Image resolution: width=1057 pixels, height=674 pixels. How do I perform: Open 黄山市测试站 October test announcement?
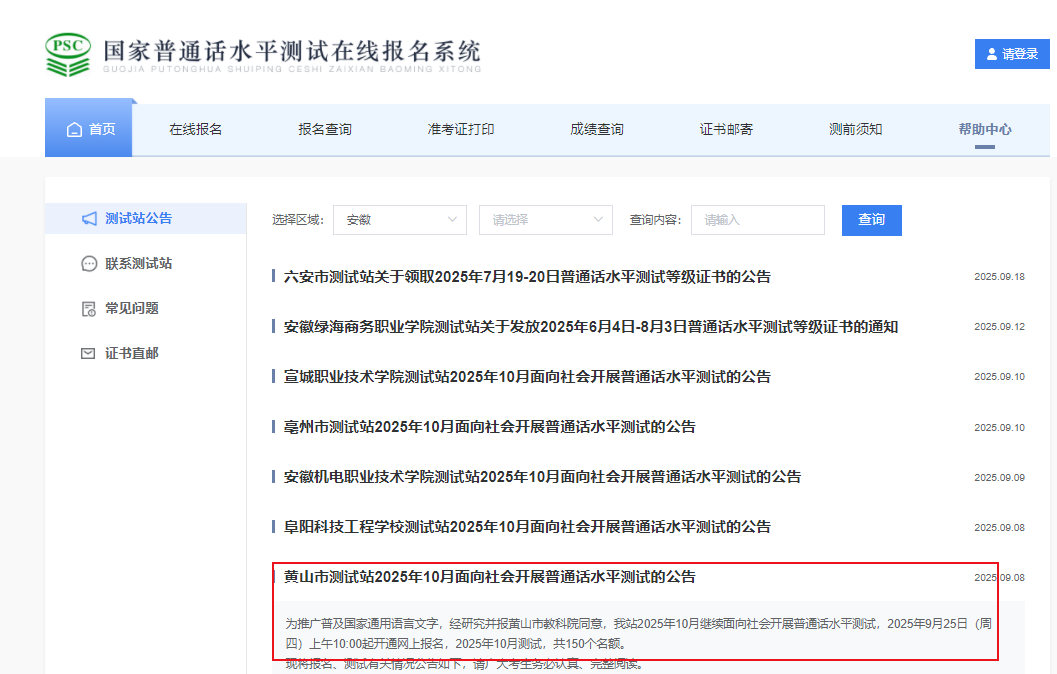pyautogui.click(x=489, y=577)
